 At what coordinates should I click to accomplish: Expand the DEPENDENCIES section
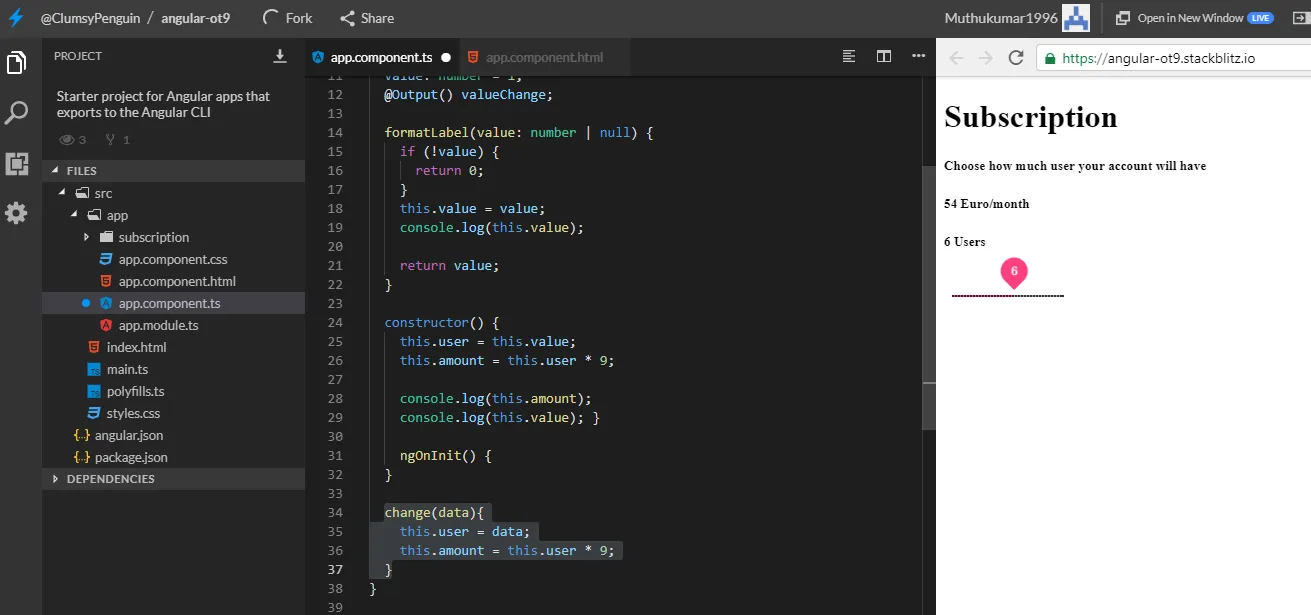[174, 479]
